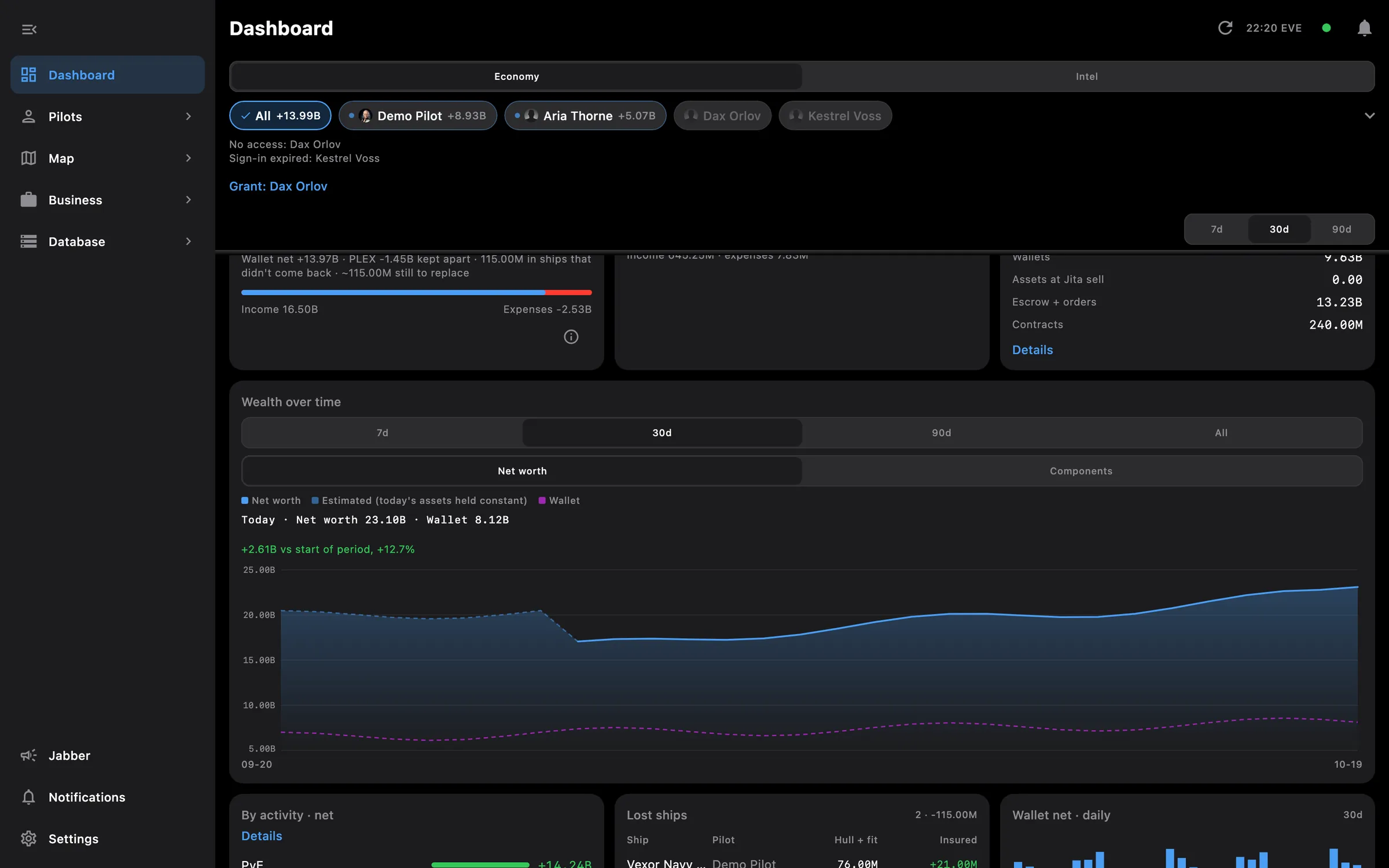Screen dimensions: 1389x868
Task: Open Details link in By activity
Action: (262, 836)
